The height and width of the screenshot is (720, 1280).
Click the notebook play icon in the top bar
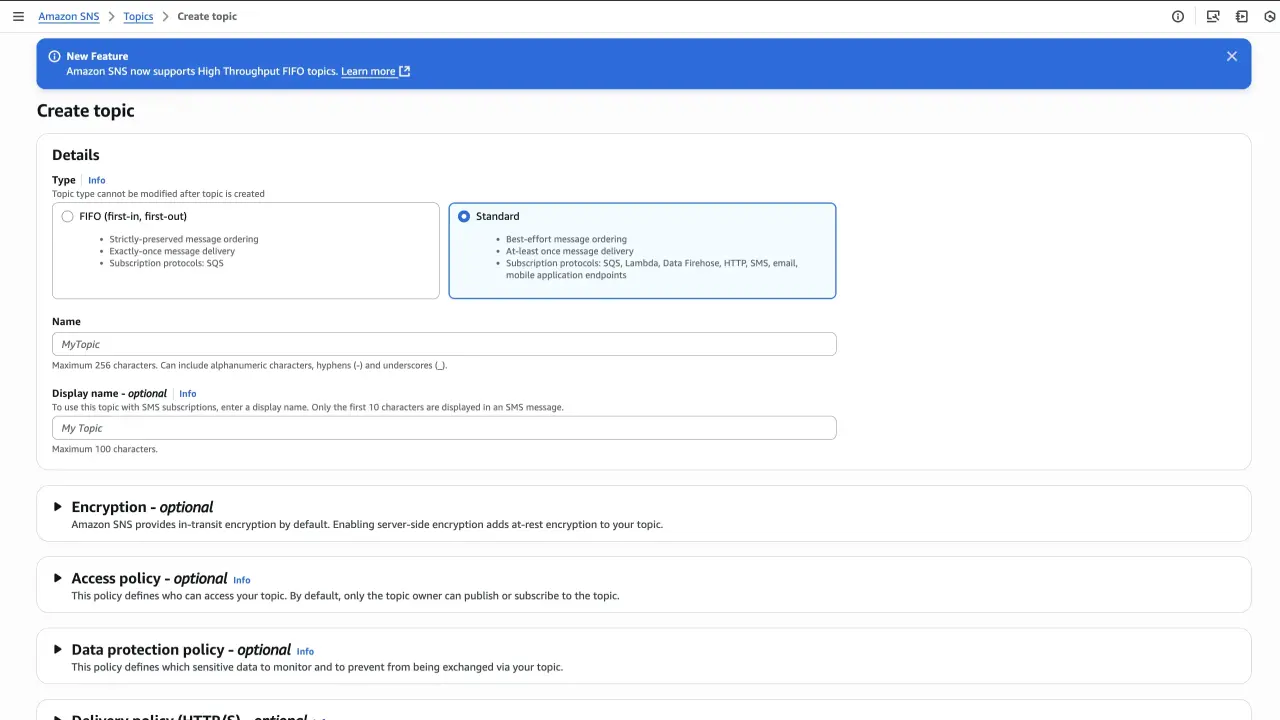point(1242,16)
